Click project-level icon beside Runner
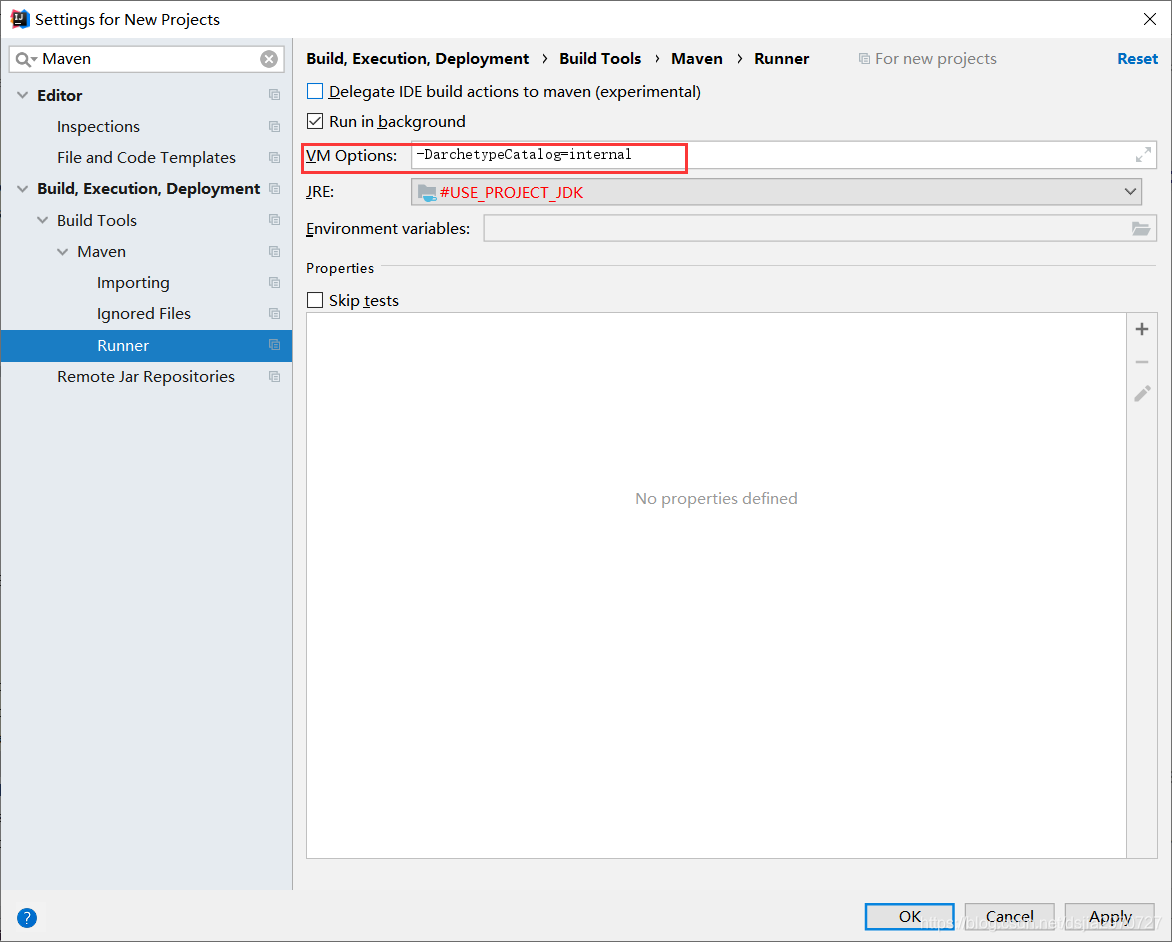Image resolution: width=1172 pixels, height=942 pixels. coord(274,345)
